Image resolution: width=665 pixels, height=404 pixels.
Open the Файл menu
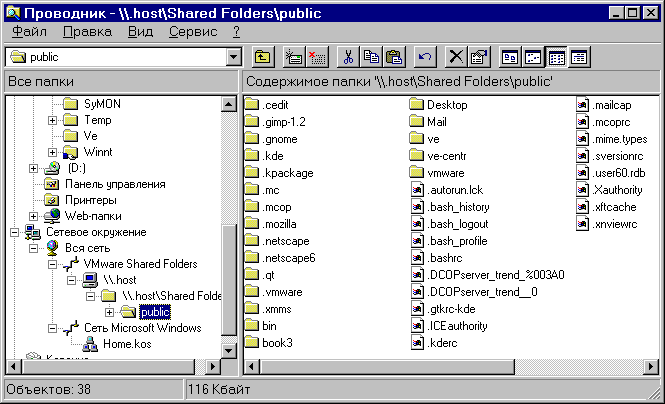coord(29,32)
